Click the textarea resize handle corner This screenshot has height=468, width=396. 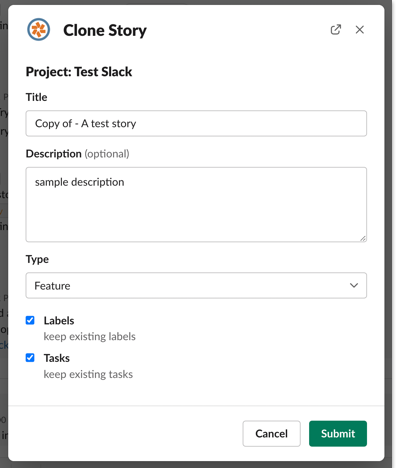(363, 238)
